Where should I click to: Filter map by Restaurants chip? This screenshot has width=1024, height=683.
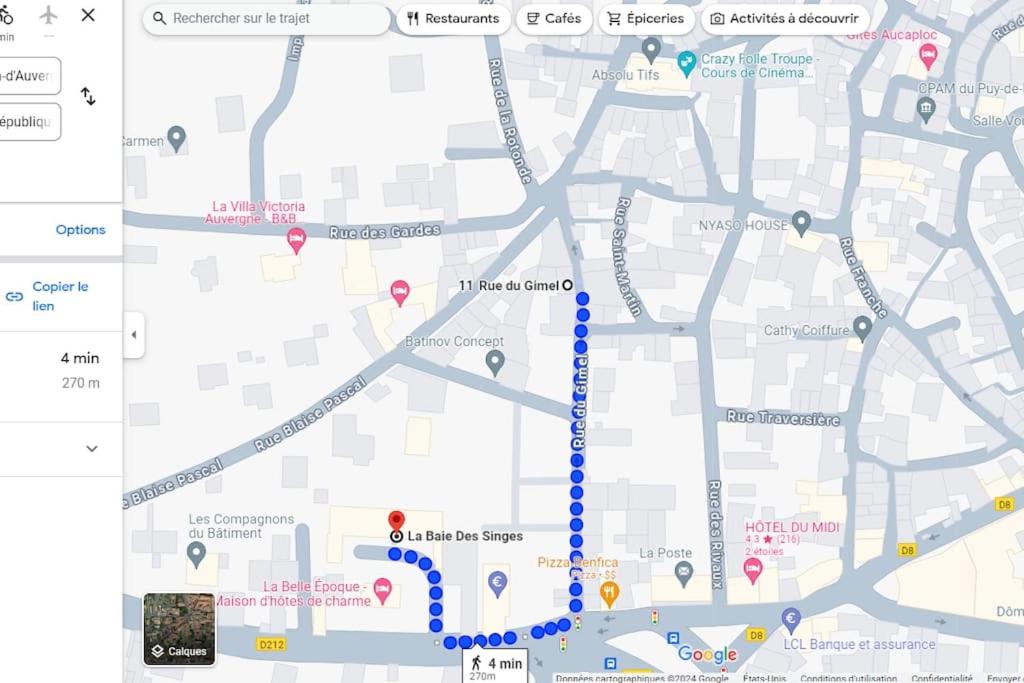click(453, 19)
